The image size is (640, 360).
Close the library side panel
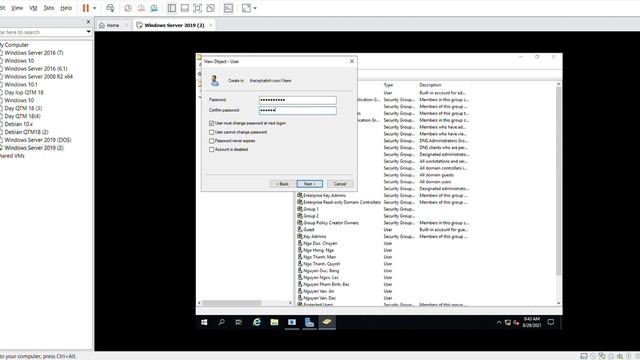89,22
